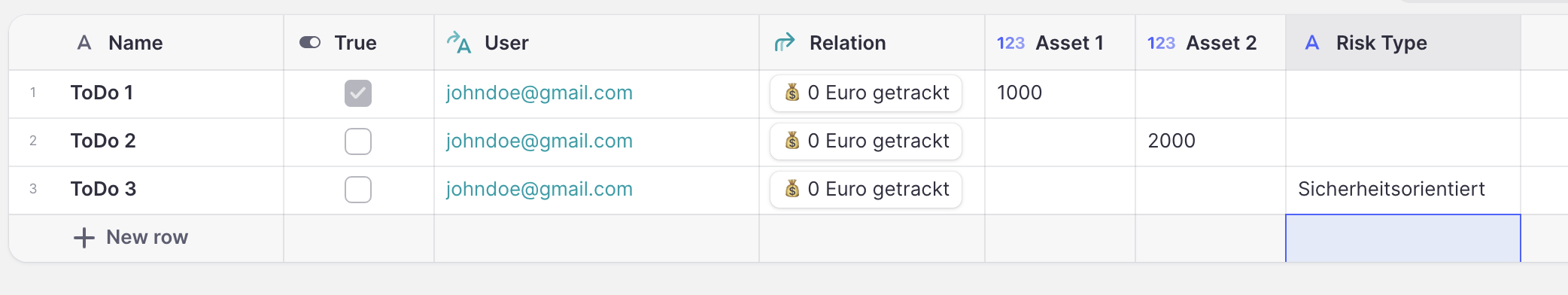Screen dimensions: 1568x295
Task: Click the 123 number icon for Asset 2
Action: 1161,43
